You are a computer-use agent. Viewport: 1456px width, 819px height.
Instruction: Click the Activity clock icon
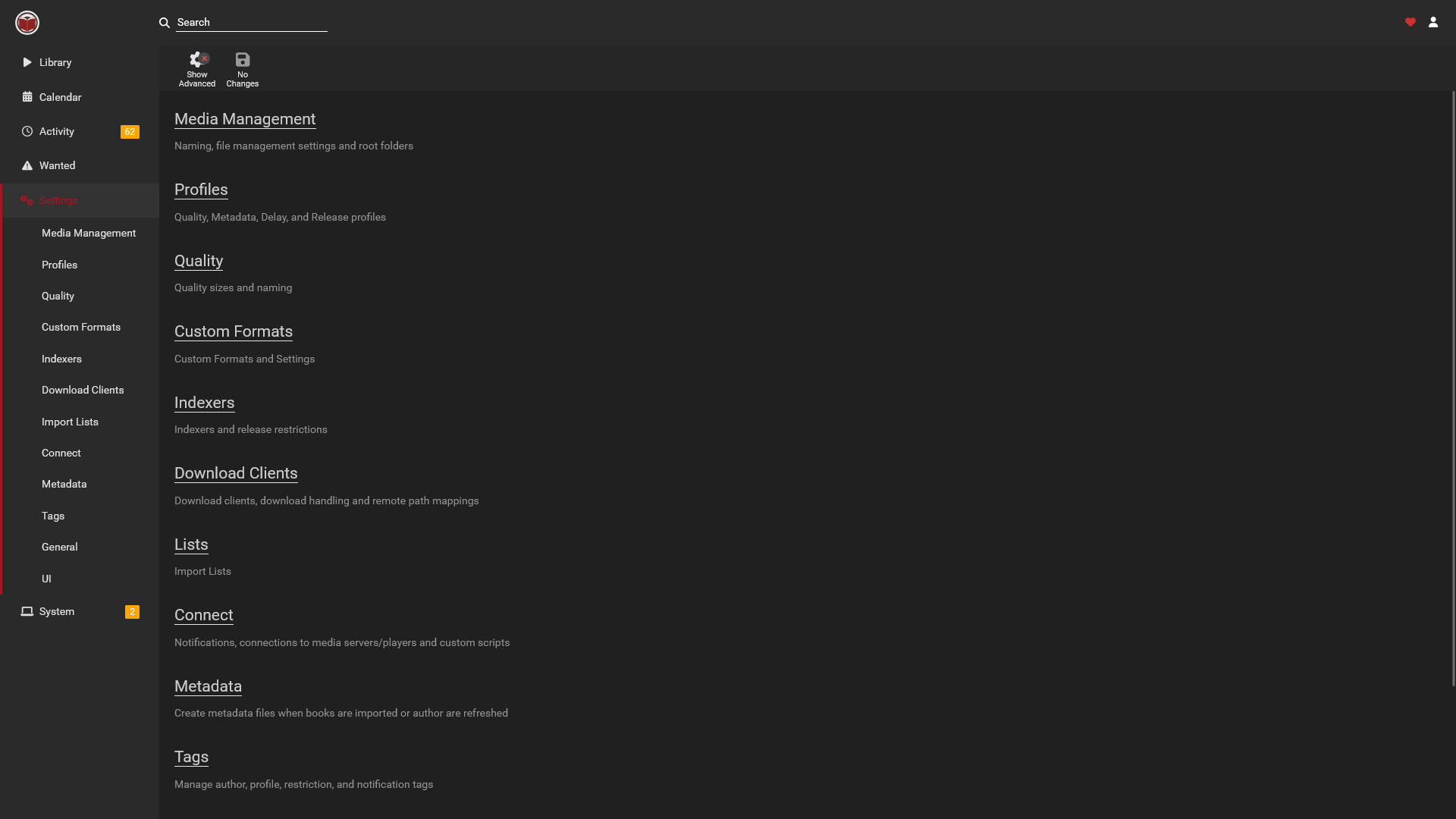27,131
